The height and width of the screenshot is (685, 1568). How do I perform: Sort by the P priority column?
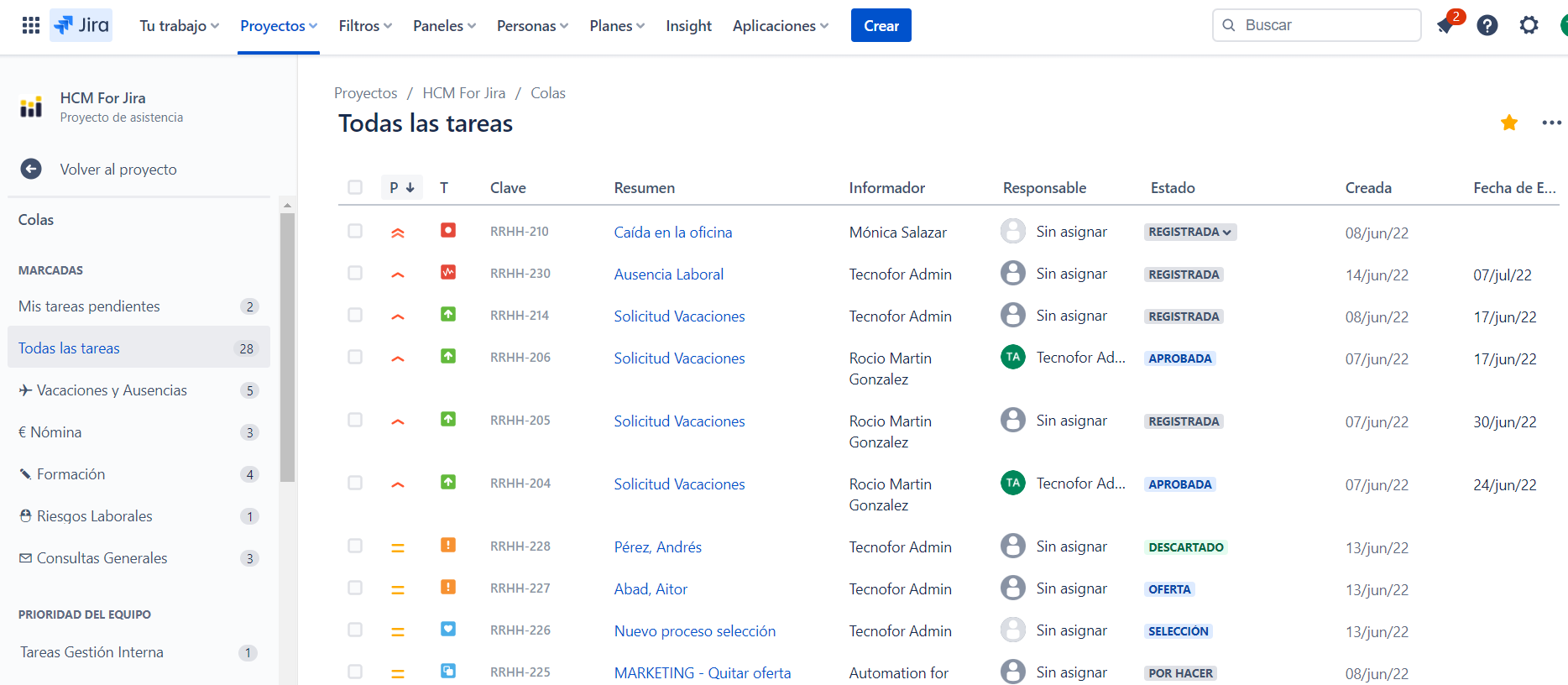[x=402, y=187]
